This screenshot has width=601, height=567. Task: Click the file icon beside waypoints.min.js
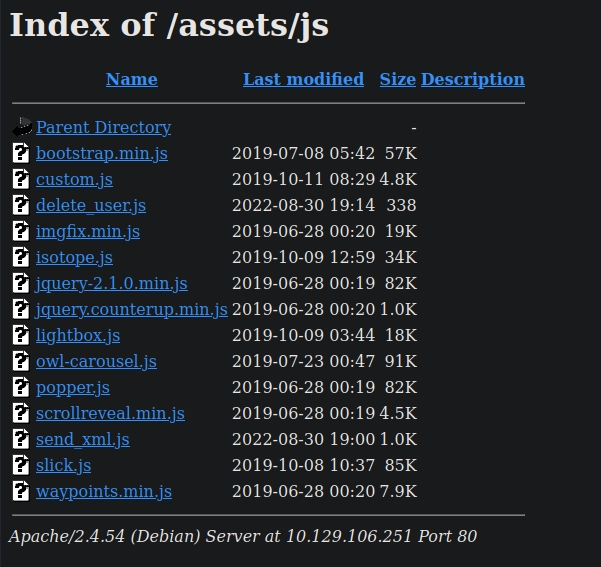click(22, 491)
